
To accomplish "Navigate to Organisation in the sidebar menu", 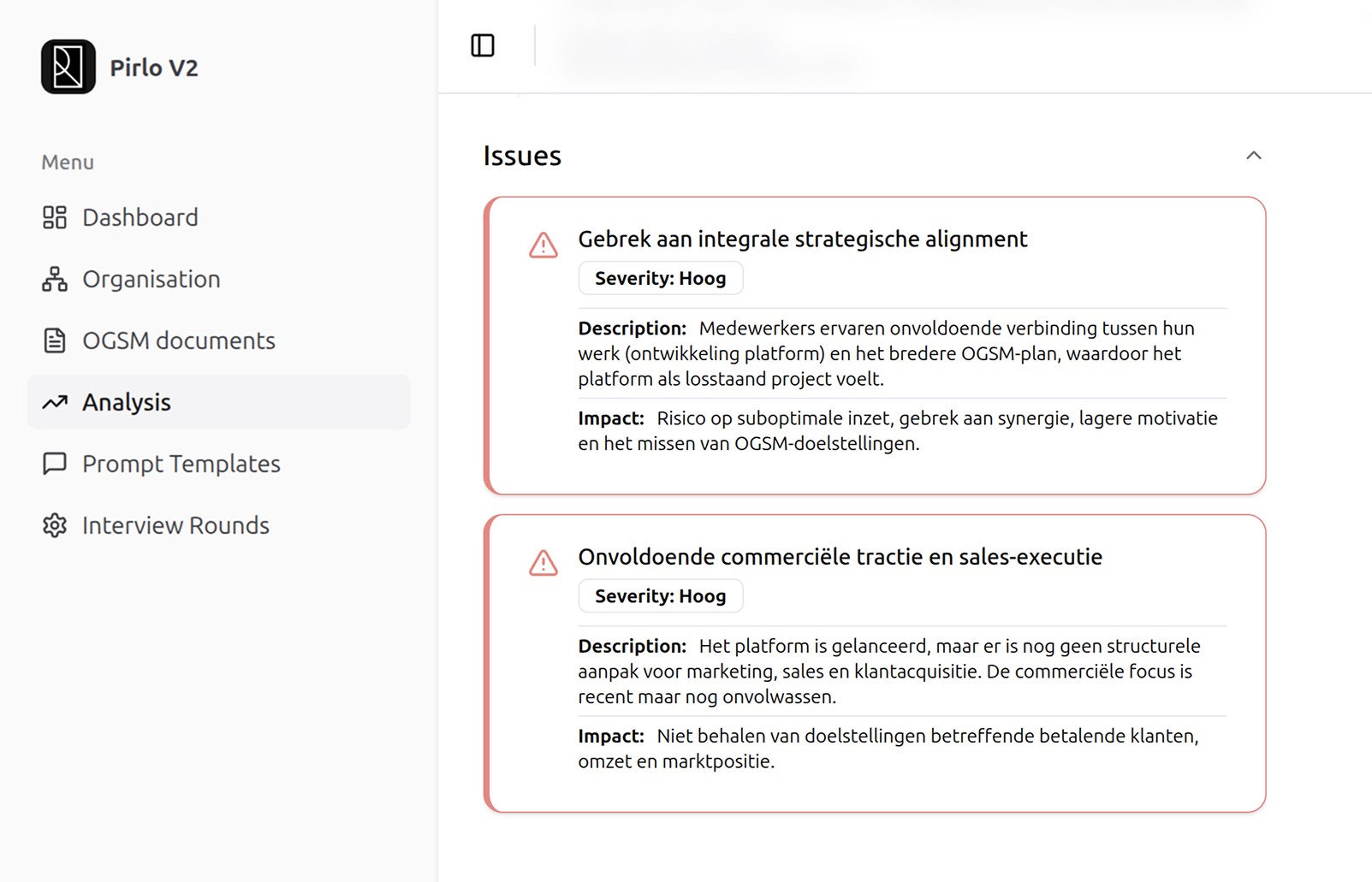I will point(151,279).
